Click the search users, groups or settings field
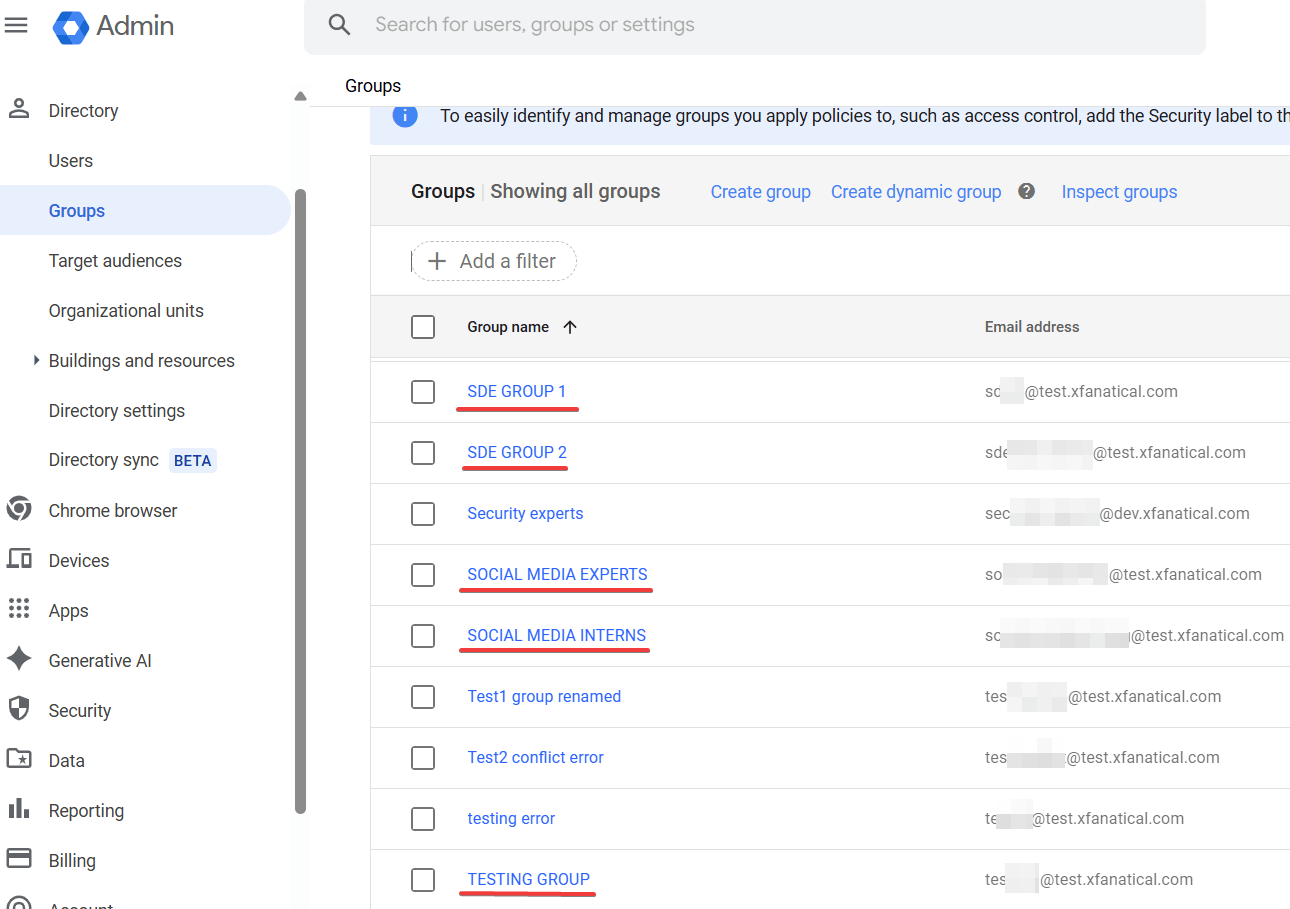The width and height of the screenshot is (1290, 909). [x=755, y=25]
